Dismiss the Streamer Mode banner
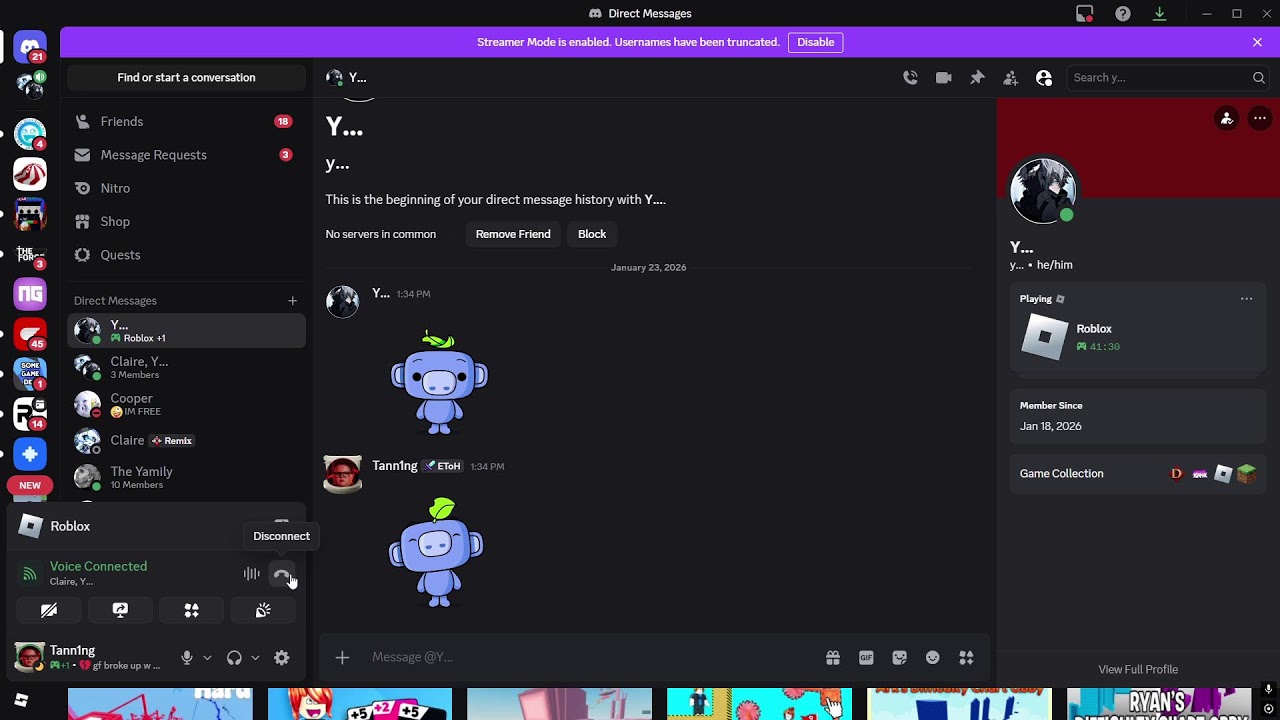 pyautogui.click(x=1258, y=42)
